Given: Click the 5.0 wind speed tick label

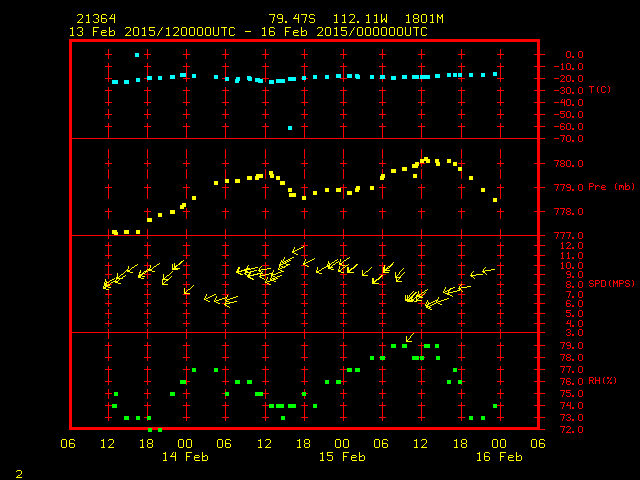Looking at the screenshot, I should tap(574, 314).
